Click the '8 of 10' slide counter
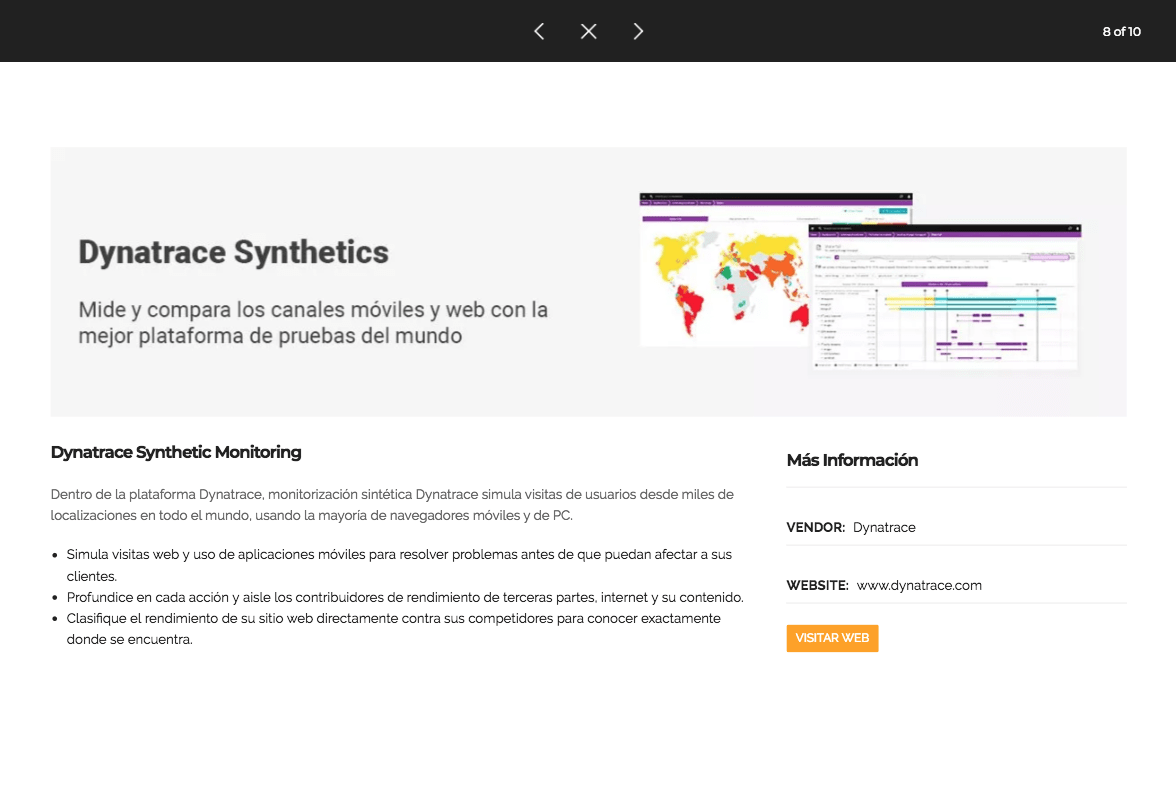Screen dimensions: 1176x796 1121,31
